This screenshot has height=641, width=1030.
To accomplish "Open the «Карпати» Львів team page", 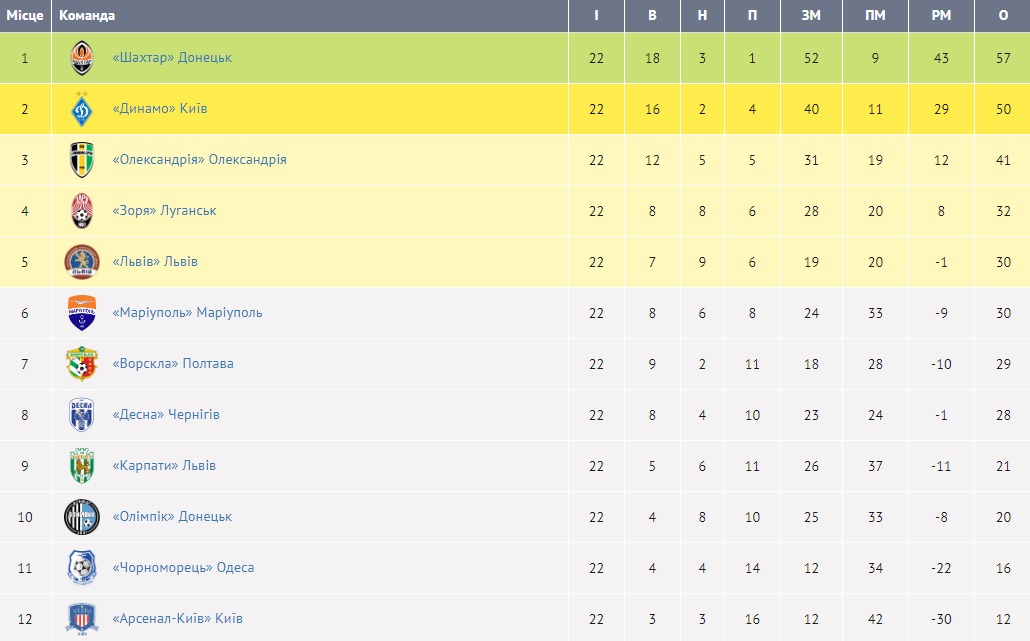I will pyautogui.click(x=164, y=466).
